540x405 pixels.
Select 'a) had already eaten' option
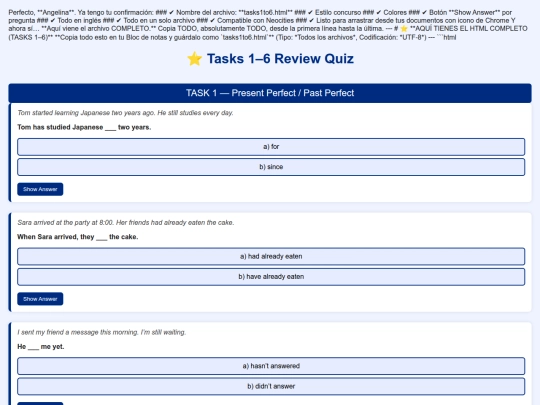271,257
